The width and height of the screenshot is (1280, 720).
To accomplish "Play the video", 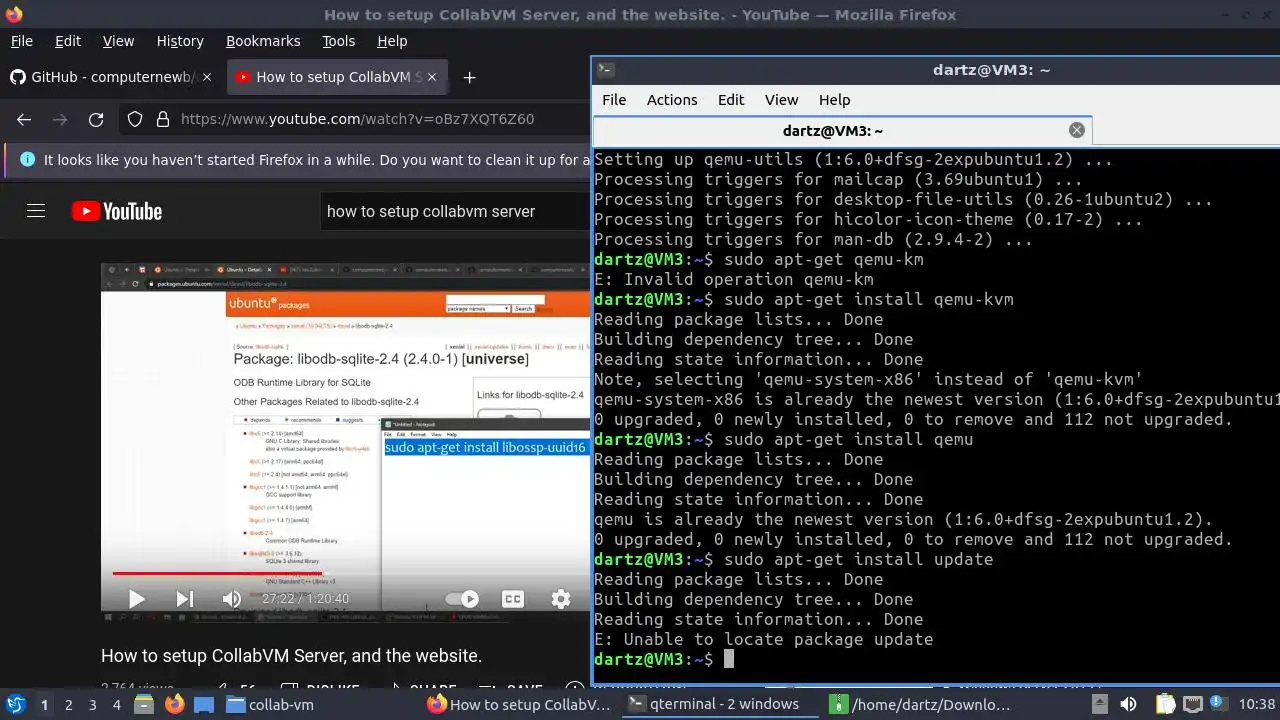I will [137, 599].
